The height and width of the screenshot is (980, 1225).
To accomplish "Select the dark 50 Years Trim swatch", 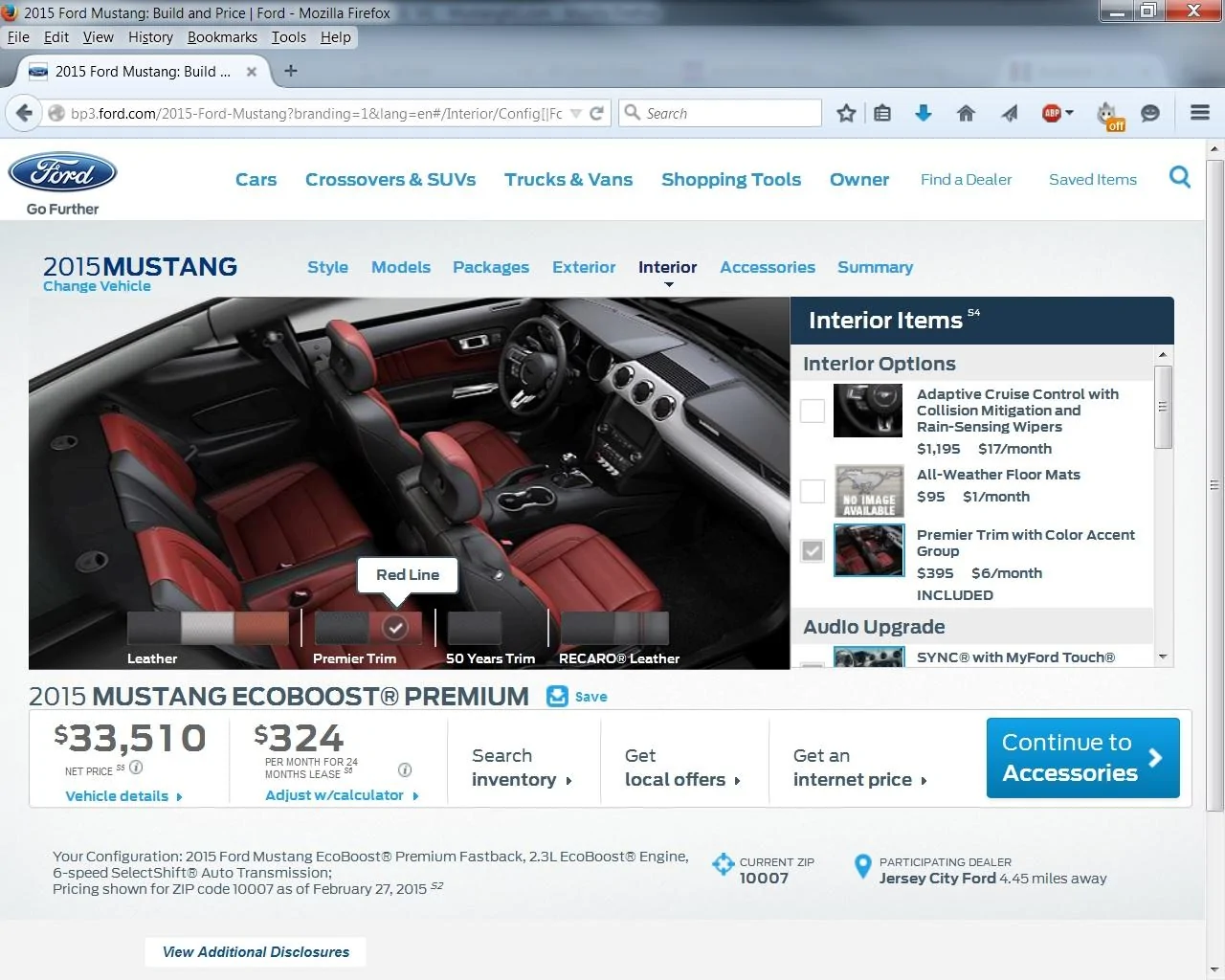I will tap(474, 629).
